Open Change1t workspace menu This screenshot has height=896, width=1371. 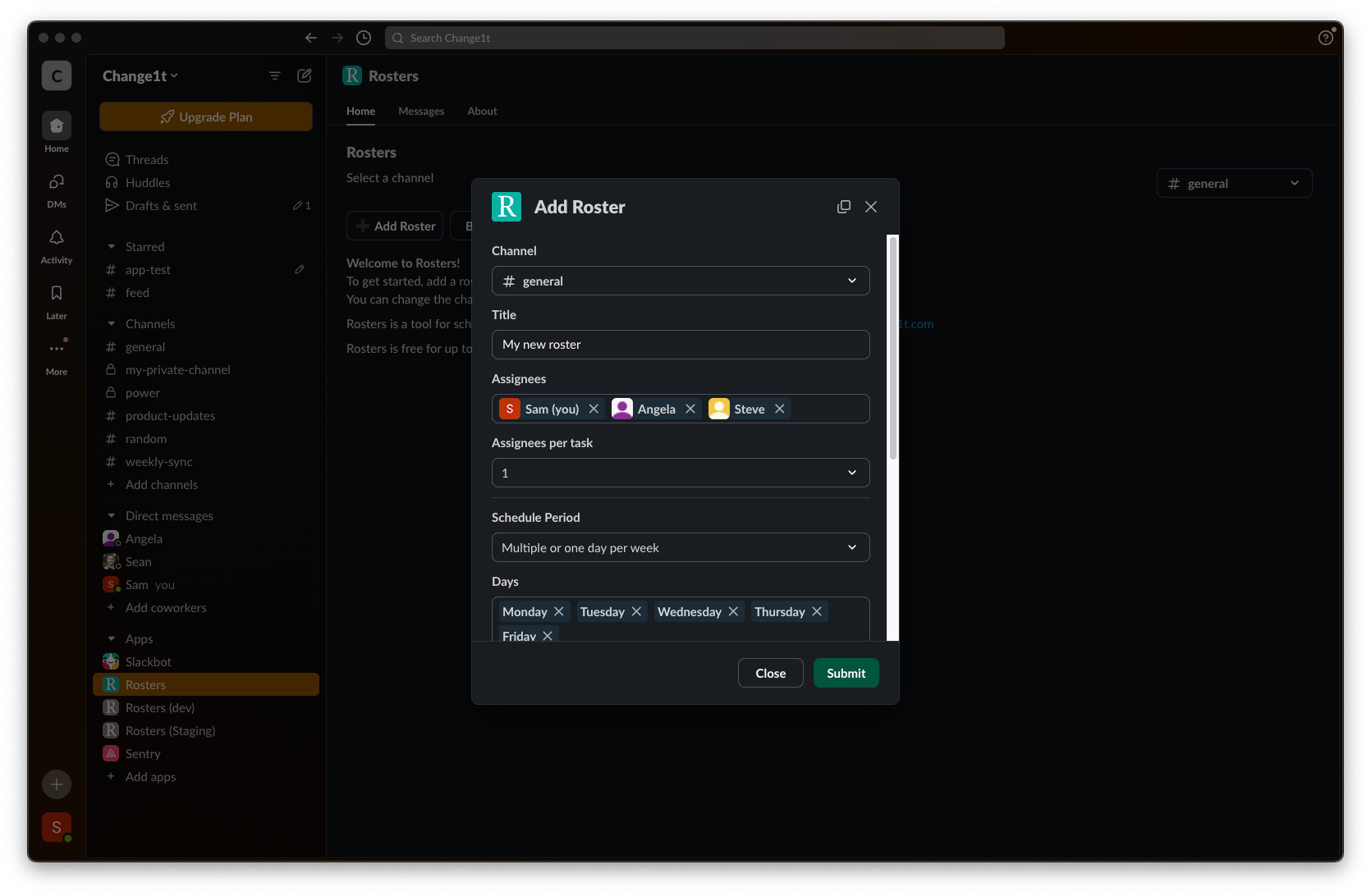(140, 75)
